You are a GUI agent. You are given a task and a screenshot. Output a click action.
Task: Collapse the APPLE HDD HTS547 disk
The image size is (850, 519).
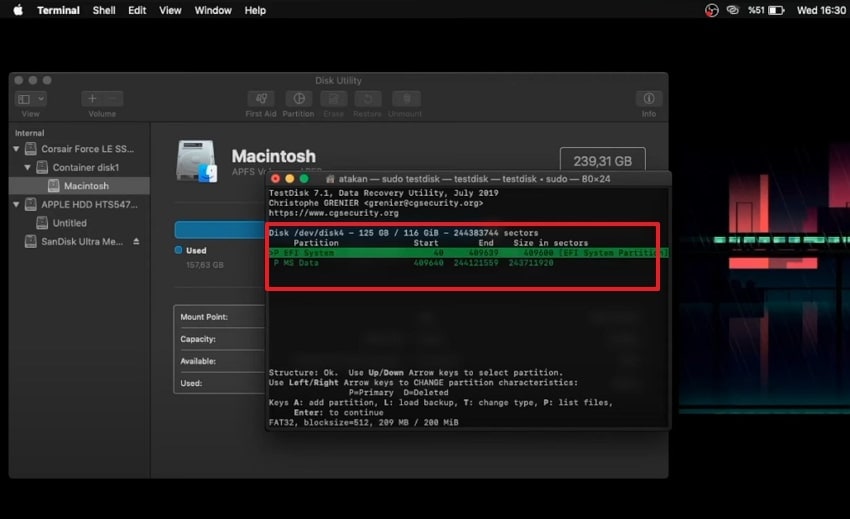coord(16,204)
